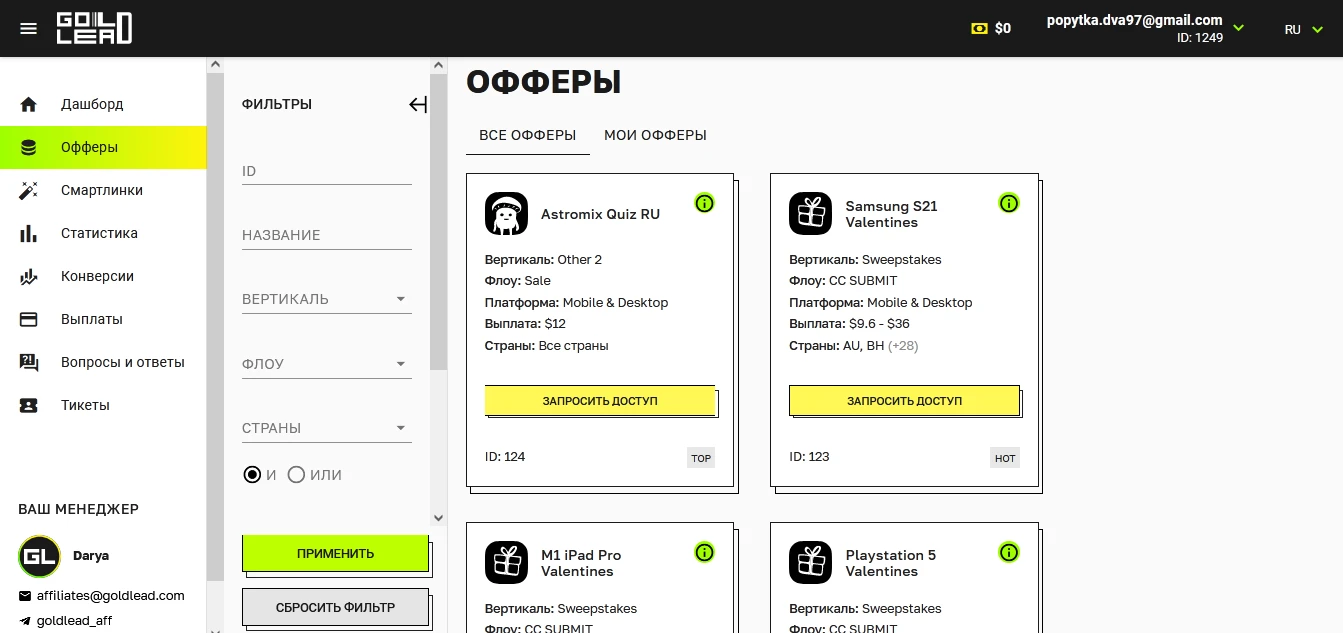1343x633 pixels.
Task: Request access for Astromix Quiz RU
Action: click(600, 400)
